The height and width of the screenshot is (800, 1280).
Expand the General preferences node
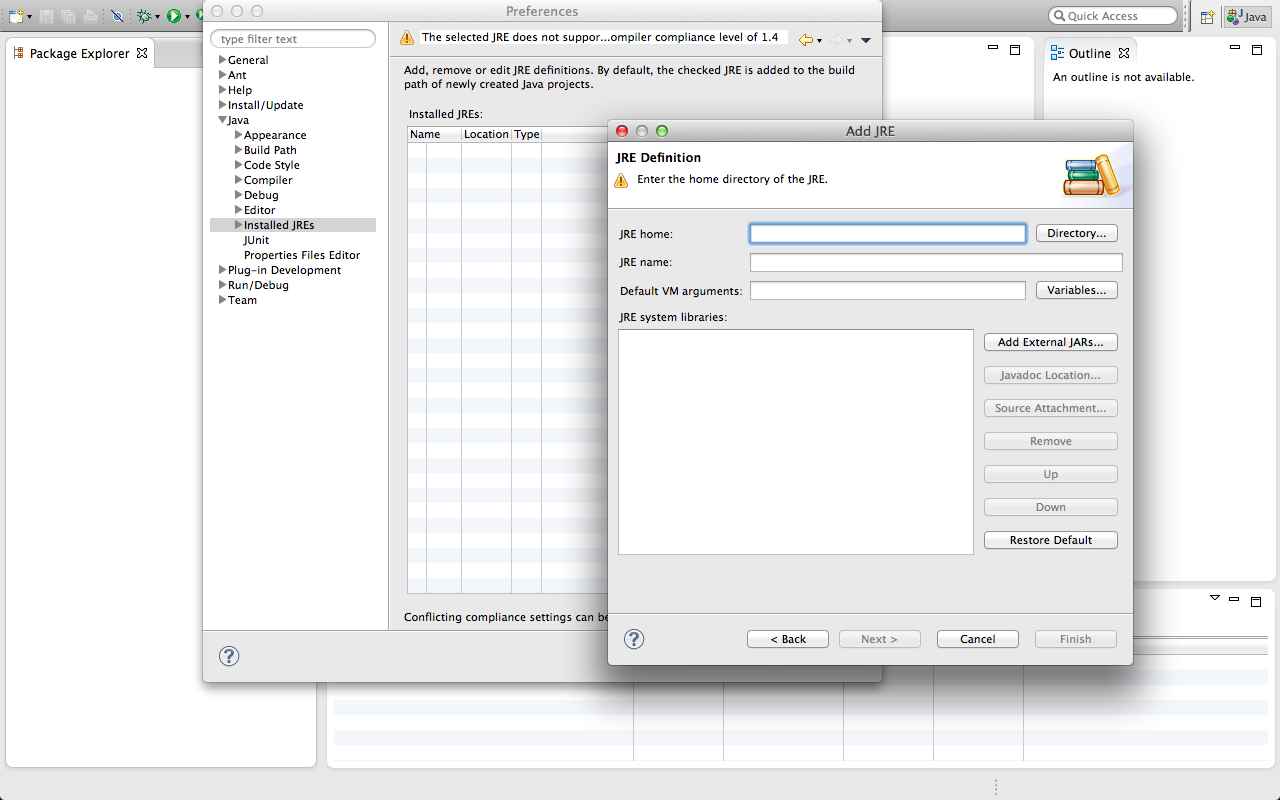pos(223,60)
